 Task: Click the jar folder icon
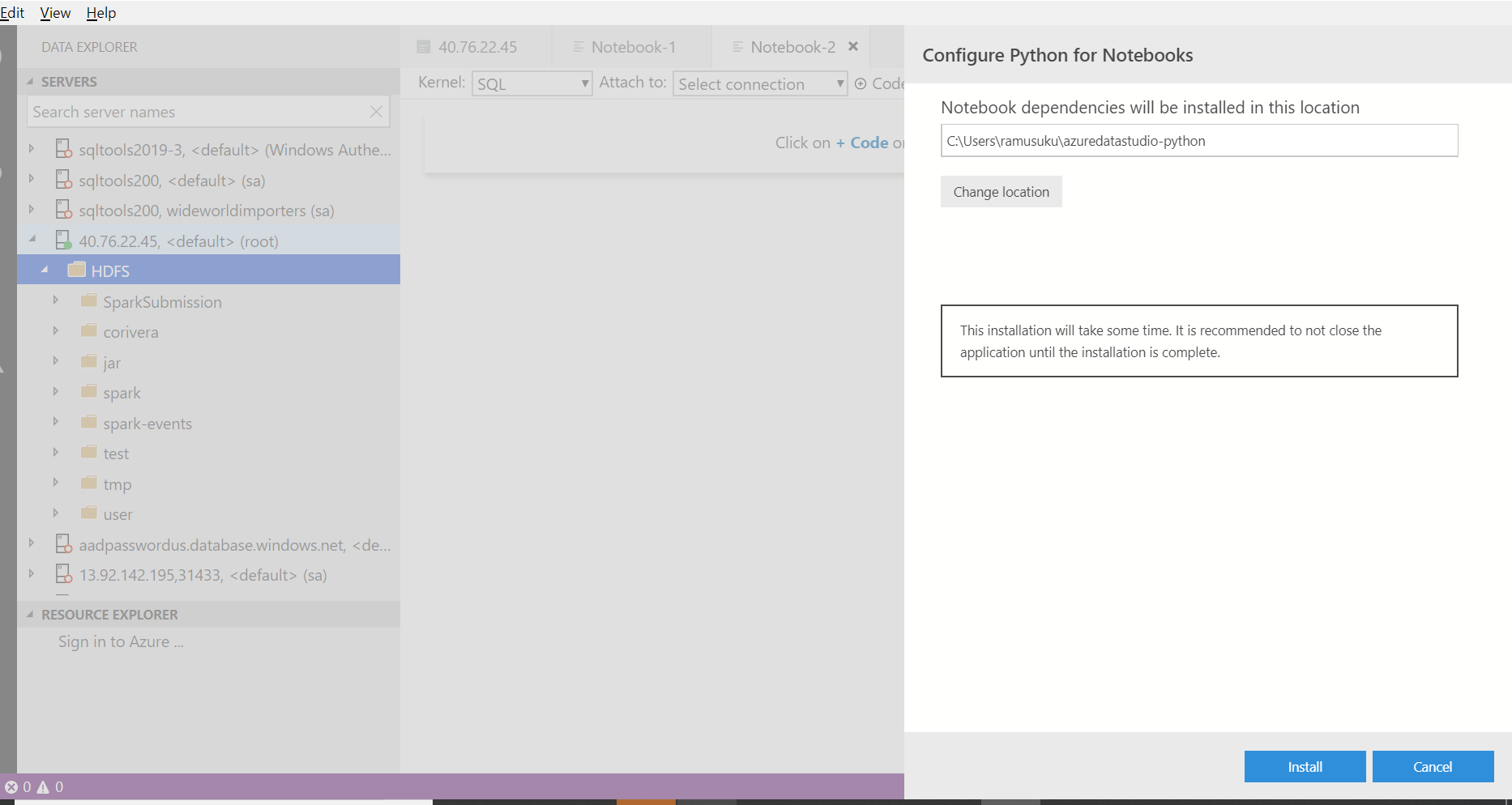[89, 361]
